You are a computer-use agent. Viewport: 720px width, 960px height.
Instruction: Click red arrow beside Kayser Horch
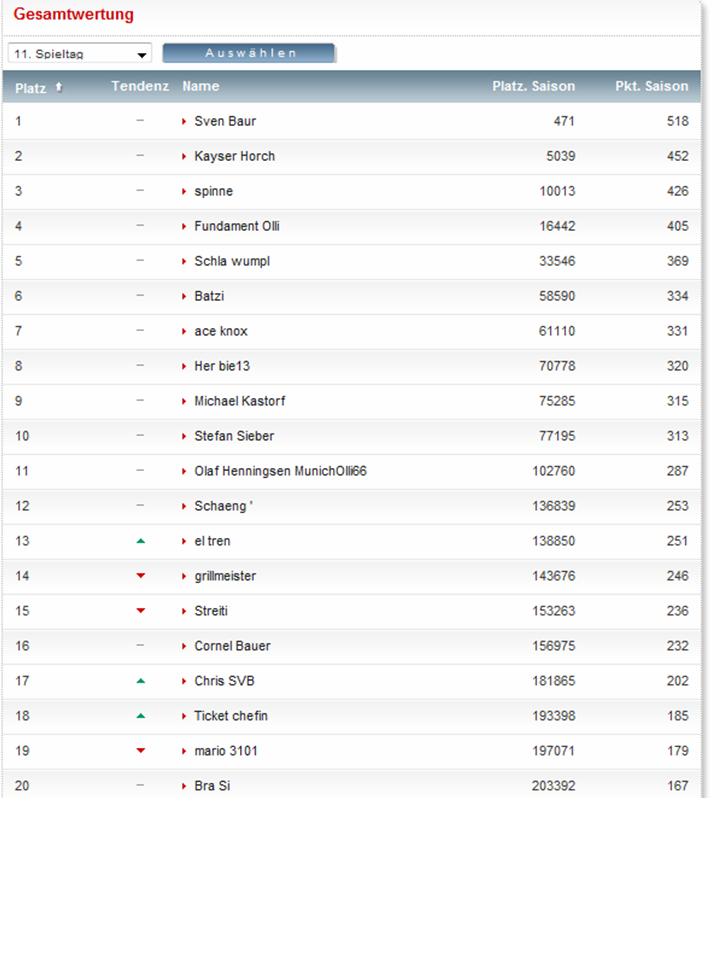185,157
